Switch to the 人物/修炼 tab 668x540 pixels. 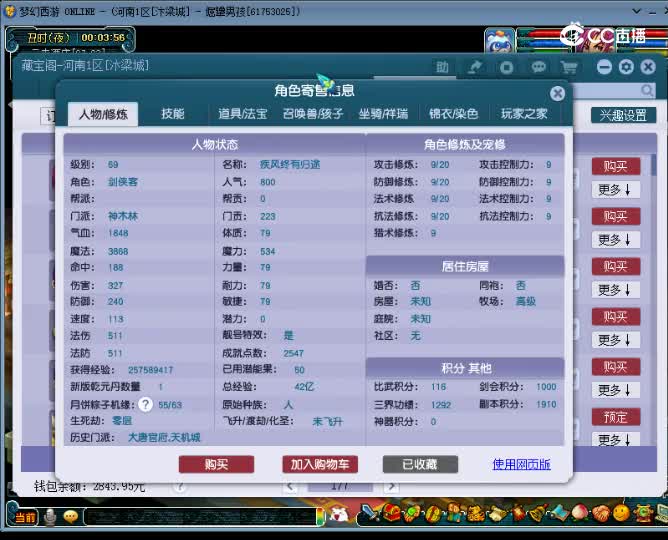(103, 114)
